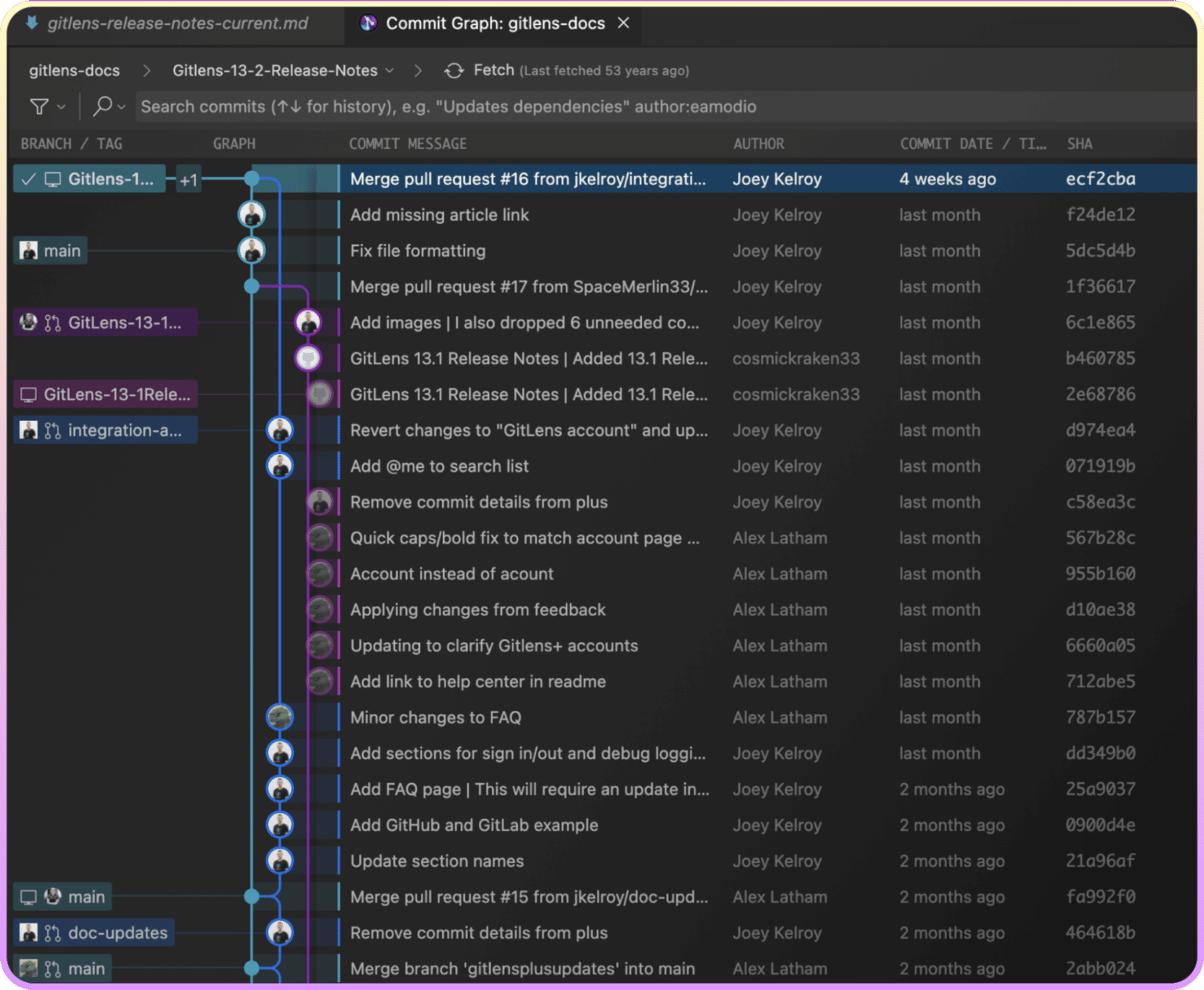Click author avatar on Add missing article link commit
This screenshot has height=990, width=1204.
[x=252, y=215]
